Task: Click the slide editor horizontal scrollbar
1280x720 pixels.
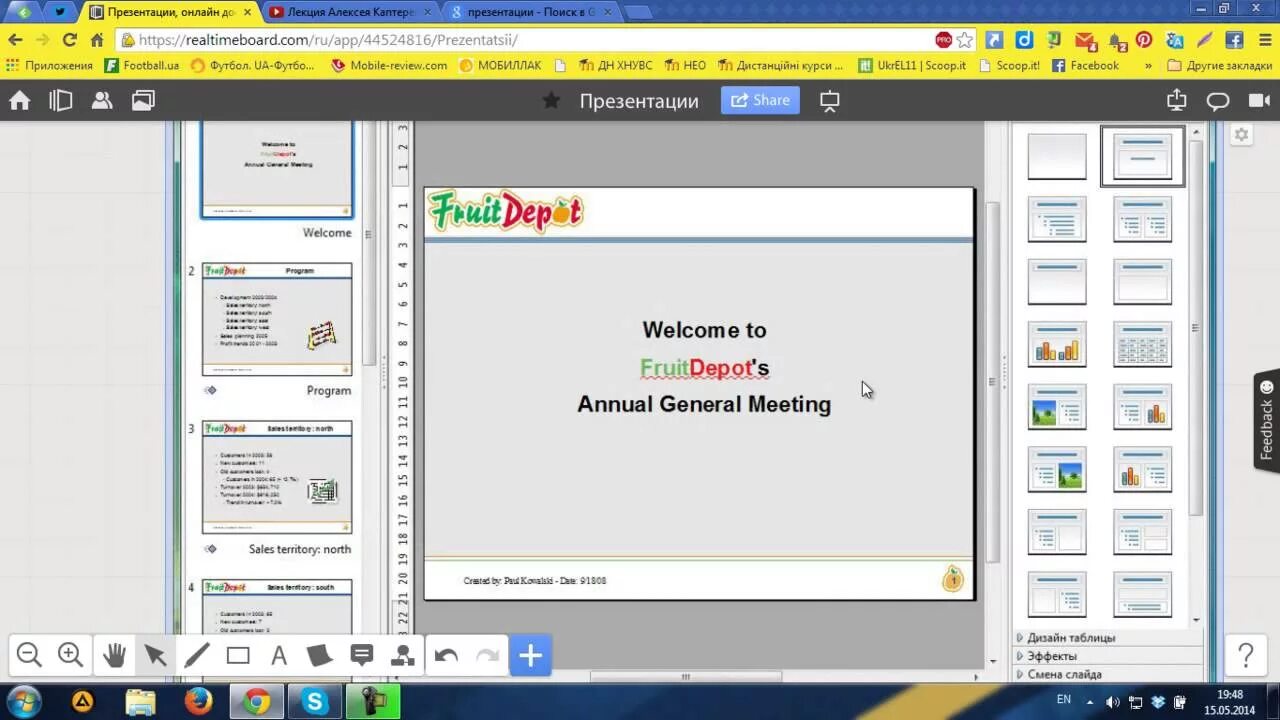Action: tap(686, 677)
